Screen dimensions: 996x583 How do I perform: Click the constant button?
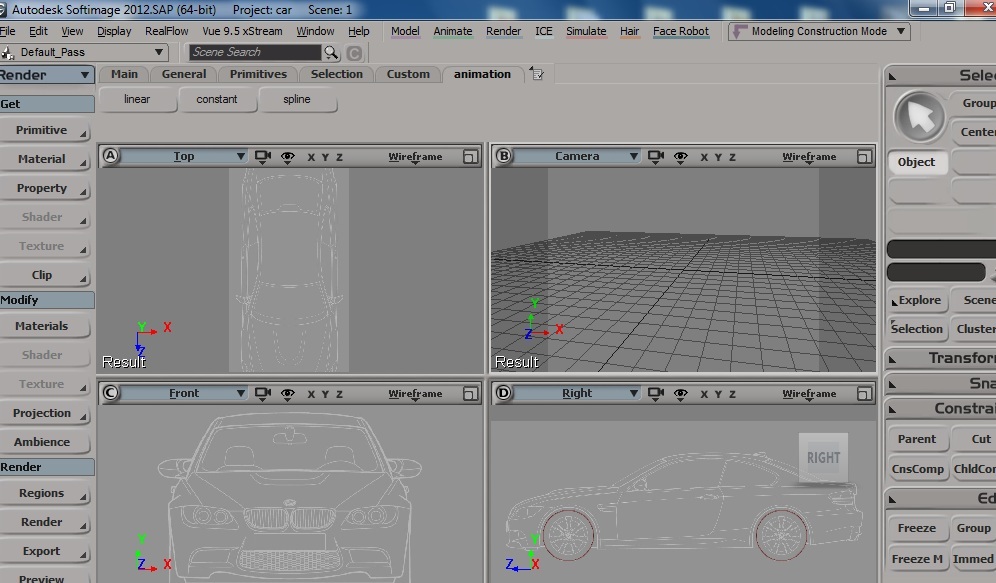pos(217,100)
